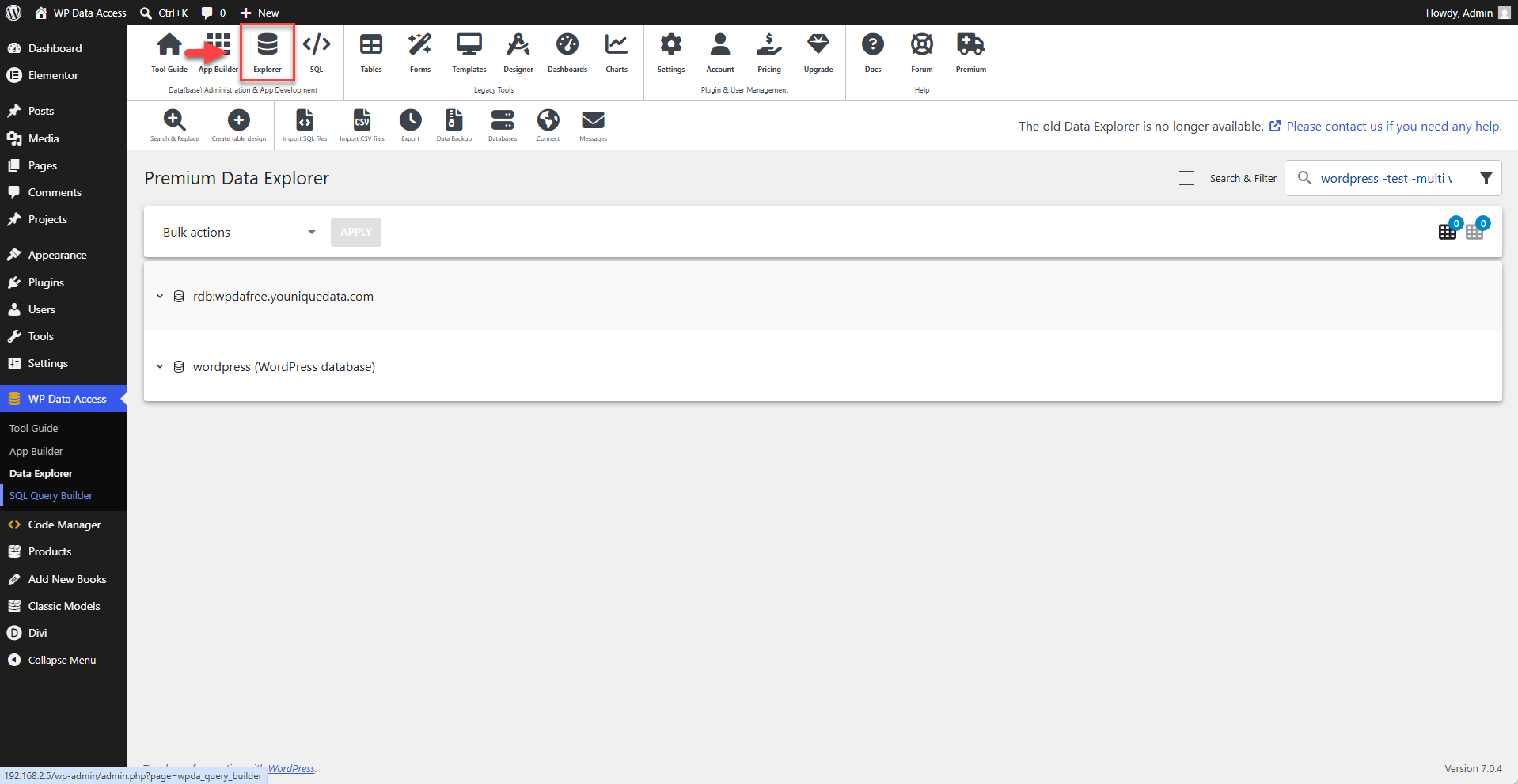Image resolution: width=1518 pixels, height=784 pixels.
Task: Open Classic Models in the sidebar
Action: [x=63, y=606]
